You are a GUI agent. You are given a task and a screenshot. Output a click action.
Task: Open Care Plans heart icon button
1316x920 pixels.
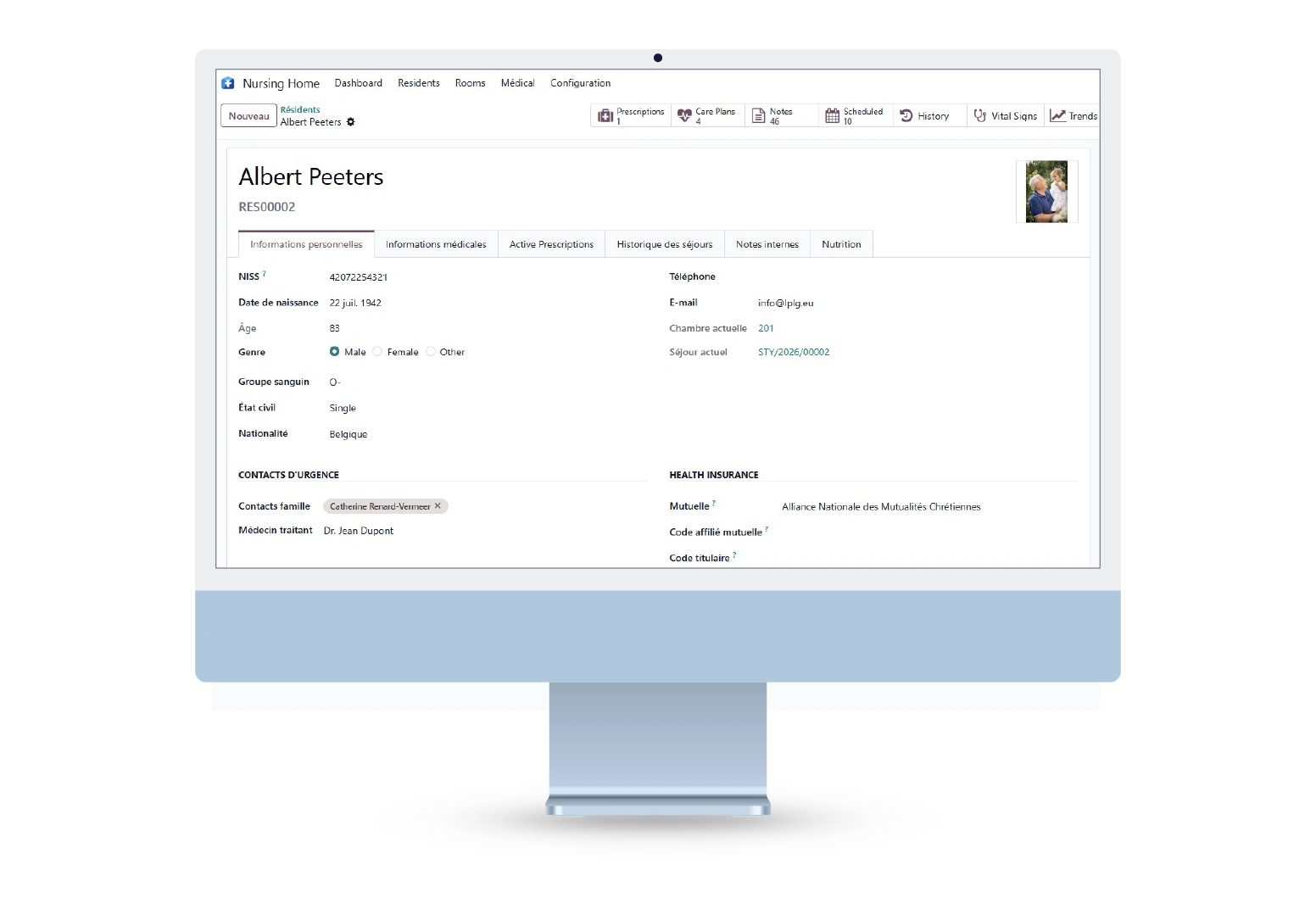point(685,116)
